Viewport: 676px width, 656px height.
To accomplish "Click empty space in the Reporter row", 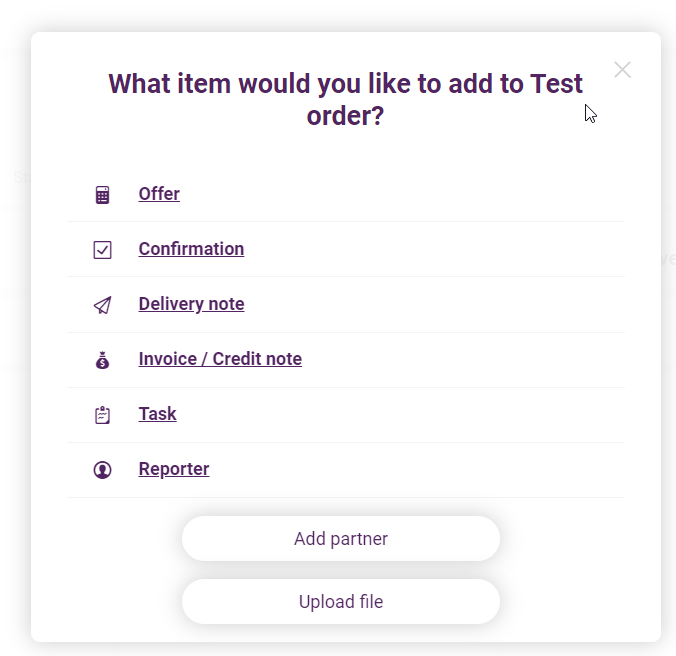I will [414, 470].
